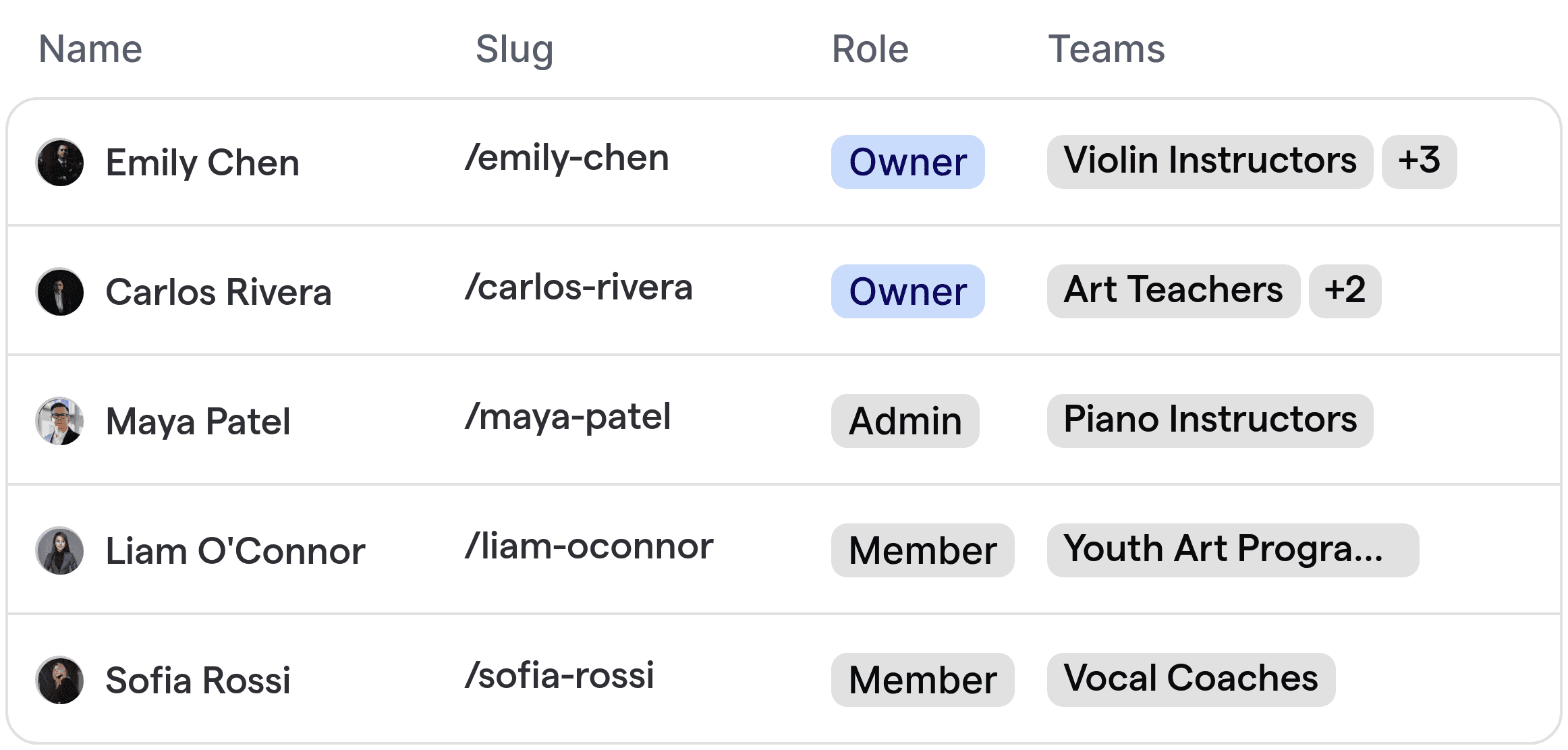Click Maya Patel's avatar picture

click(60, 422)
